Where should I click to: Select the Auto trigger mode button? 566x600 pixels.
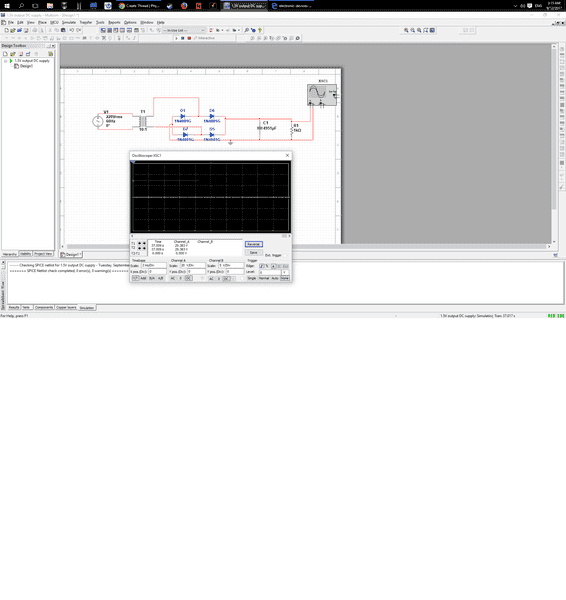coord(275,278)
